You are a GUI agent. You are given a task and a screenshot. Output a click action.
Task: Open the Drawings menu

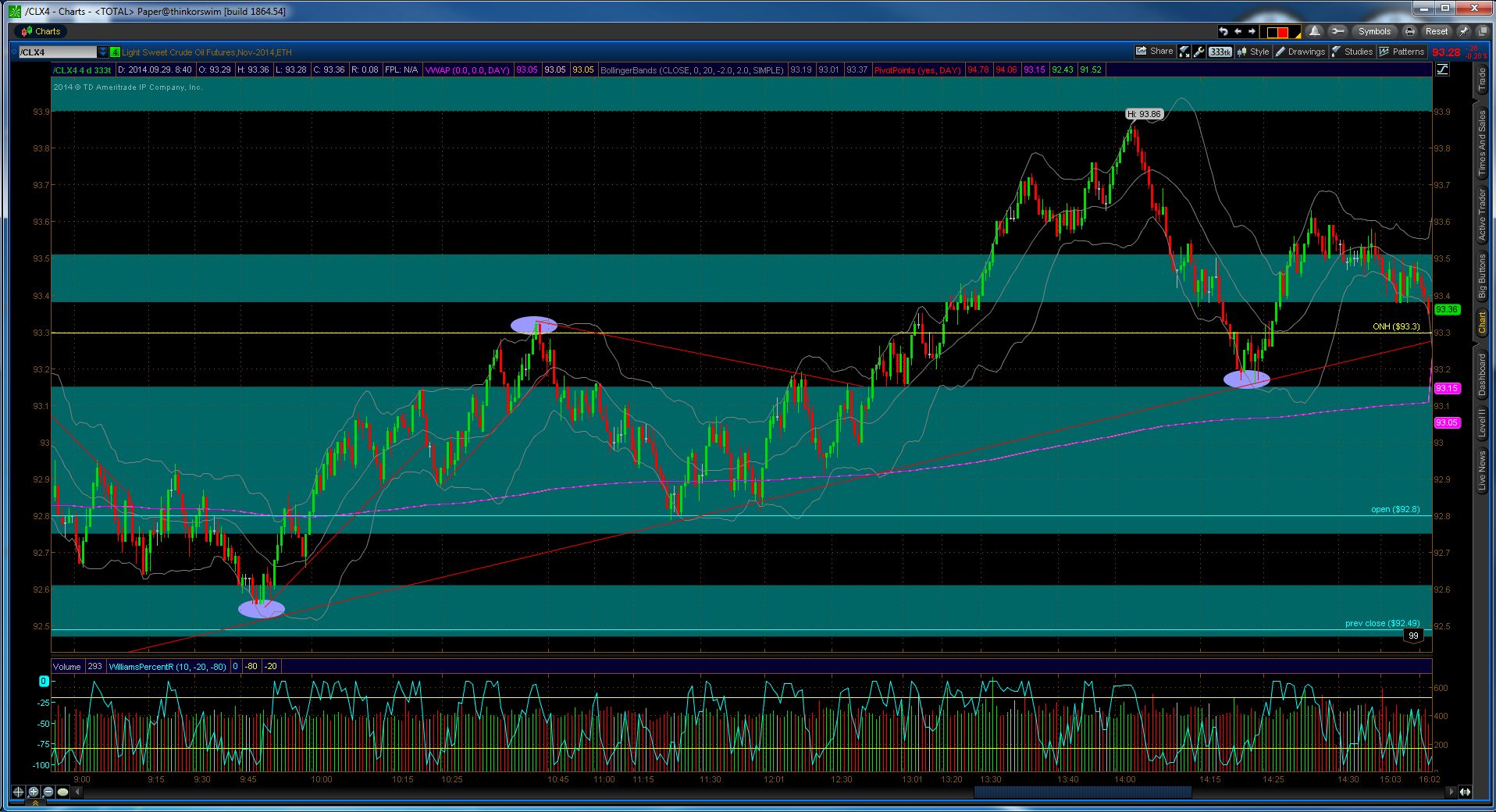point(1300,52)
